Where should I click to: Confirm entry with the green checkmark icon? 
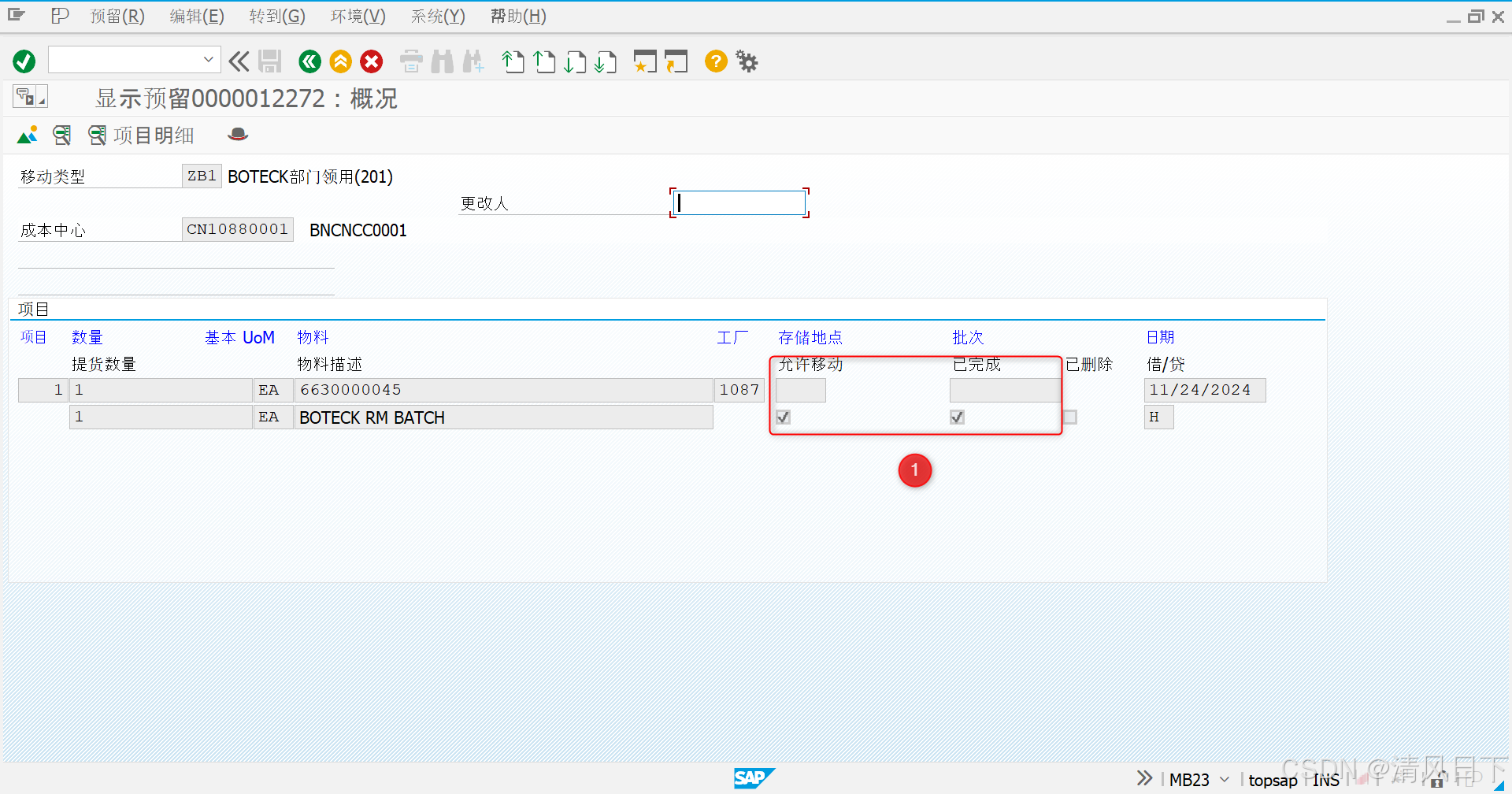pyautogui.click(x=23, y=61)
